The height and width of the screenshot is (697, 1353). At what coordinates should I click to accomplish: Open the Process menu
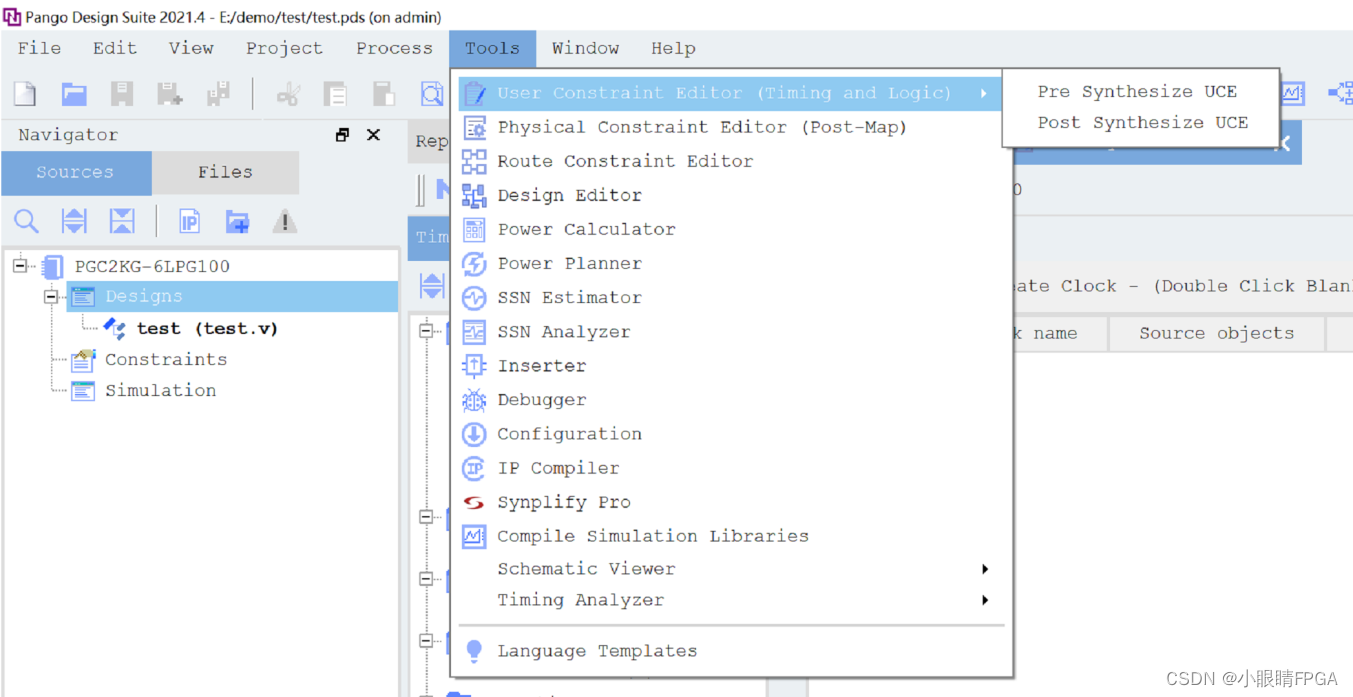click(394, 48)
